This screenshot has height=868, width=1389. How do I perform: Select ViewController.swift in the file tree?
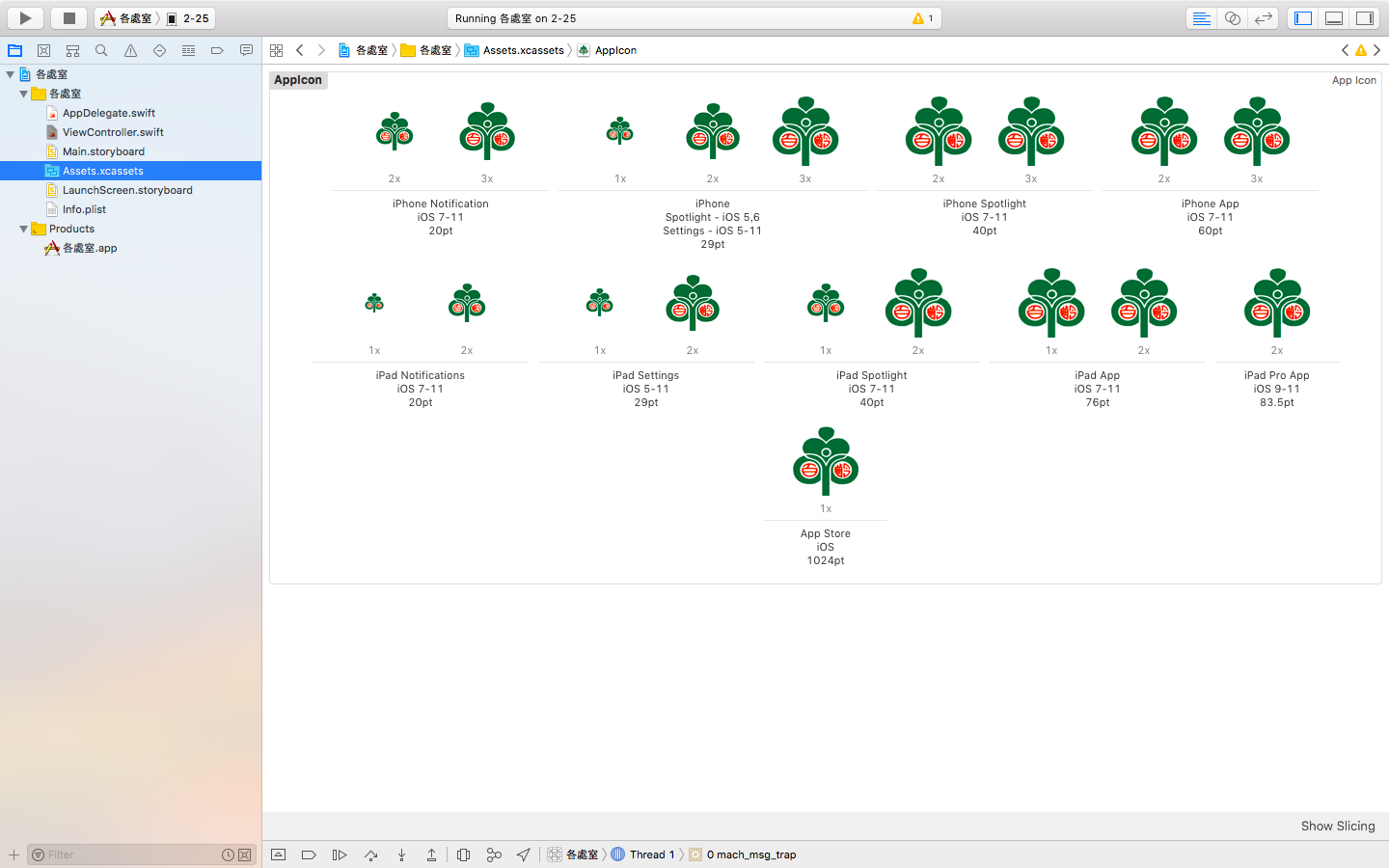coord(113,132)
